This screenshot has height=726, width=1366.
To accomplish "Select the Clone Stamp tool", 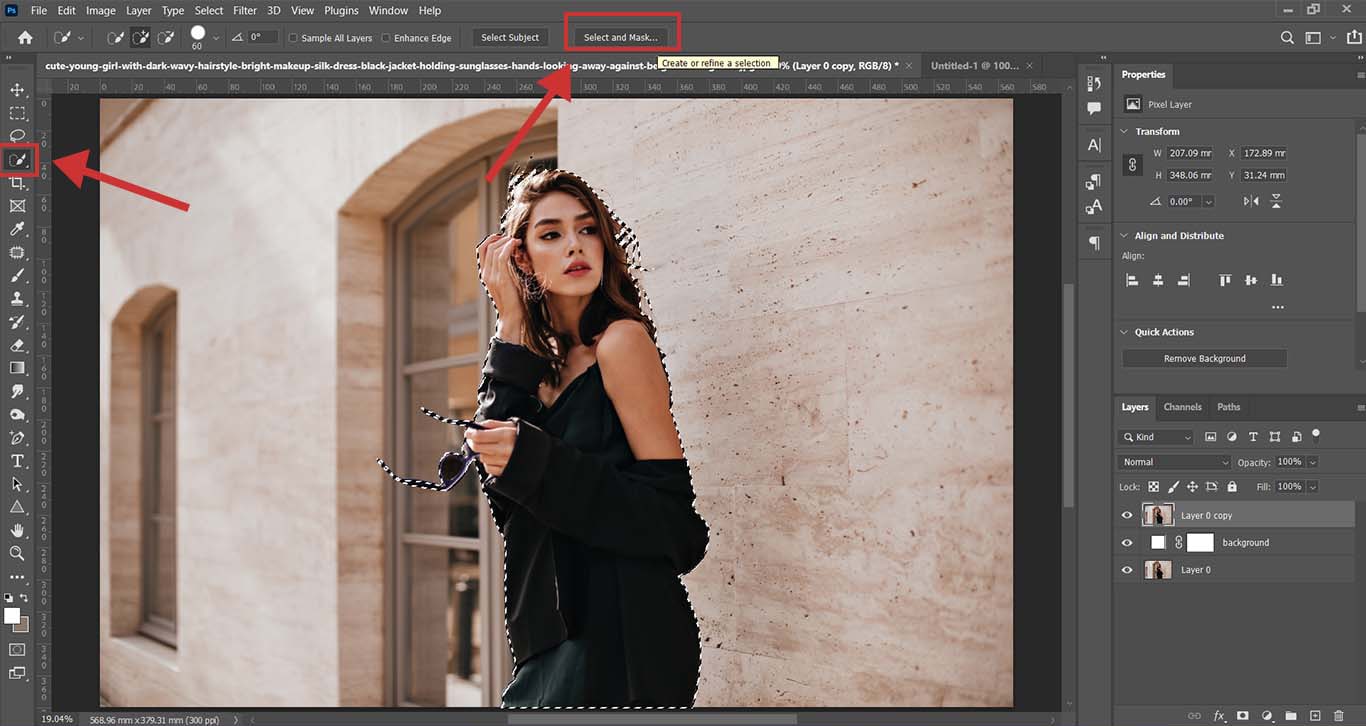I will pos(17,298).
